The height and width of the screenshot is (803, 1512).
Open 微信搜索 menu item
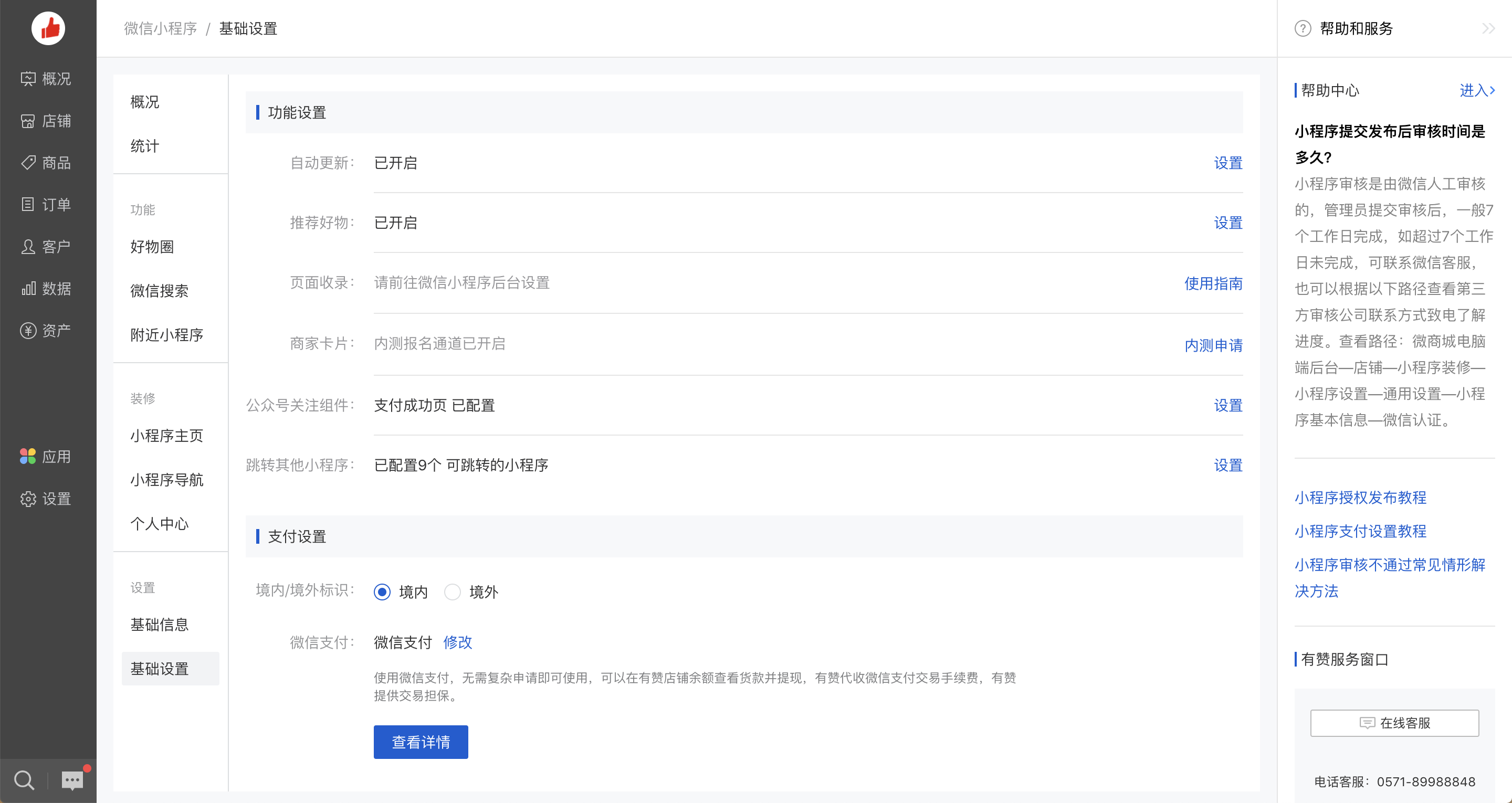pos(160,291)
